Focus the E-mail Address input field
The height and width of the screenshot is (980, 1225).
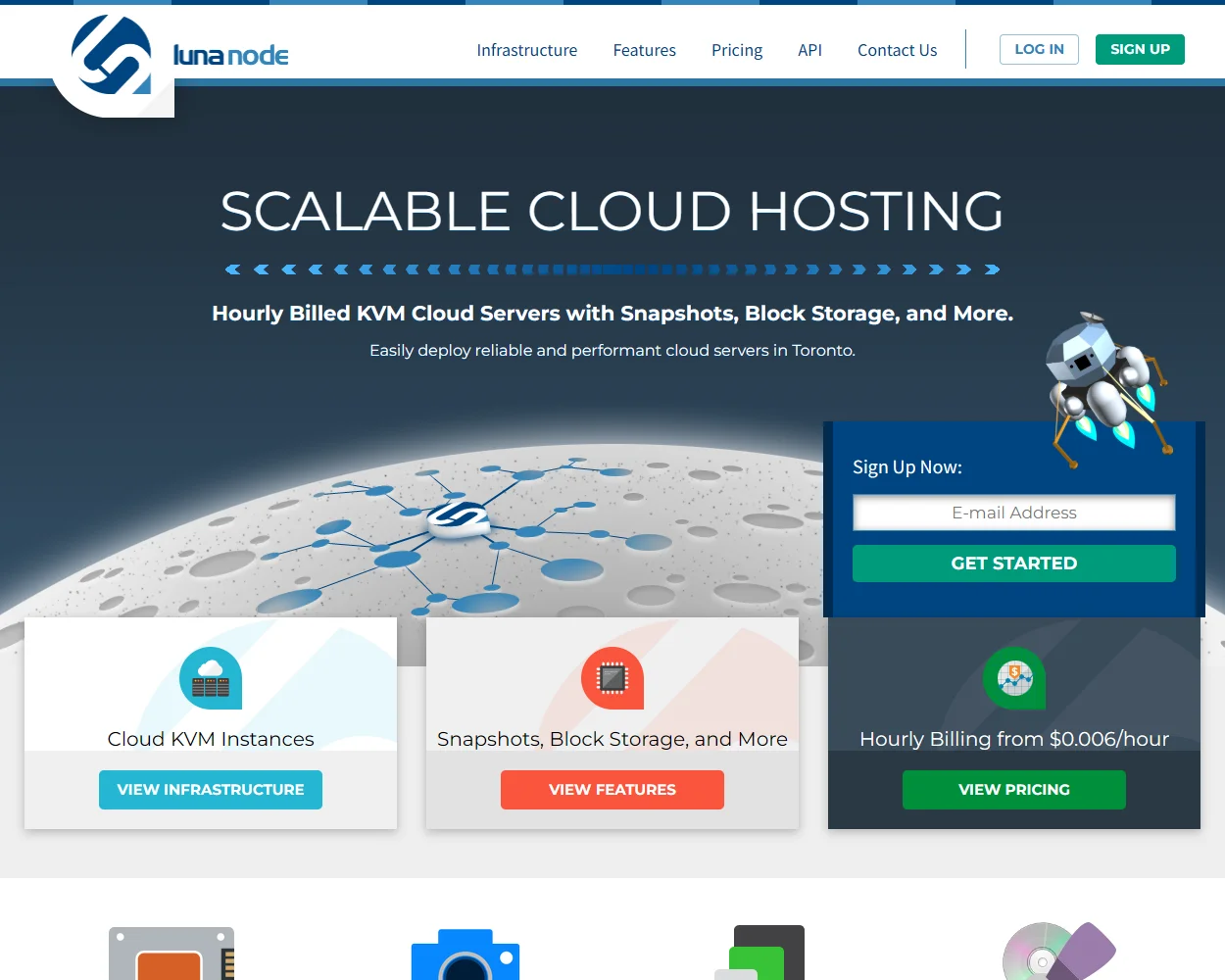[x=1013, y=513]
